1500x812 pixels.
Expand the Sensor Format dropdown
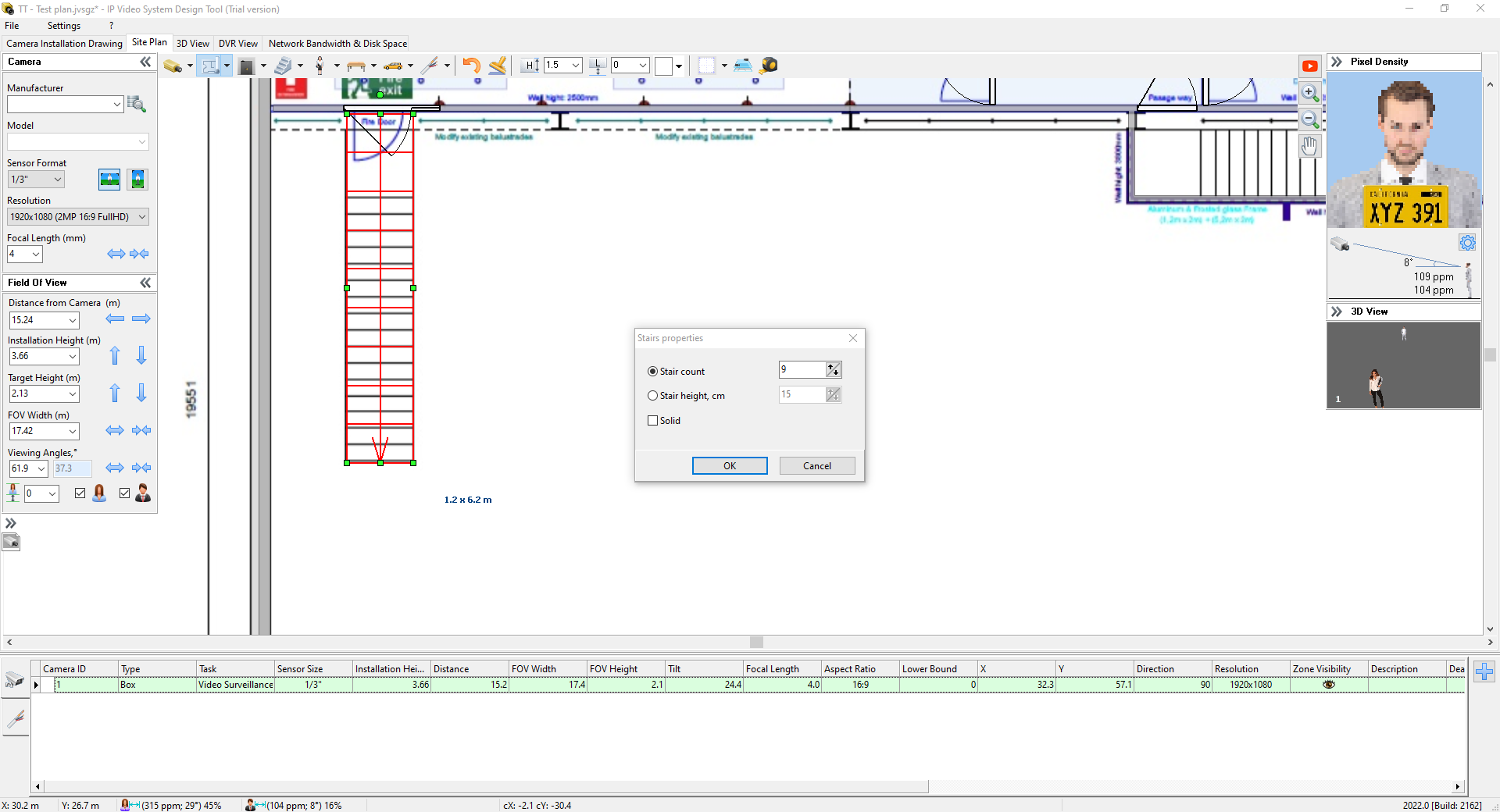pos(58,180)
